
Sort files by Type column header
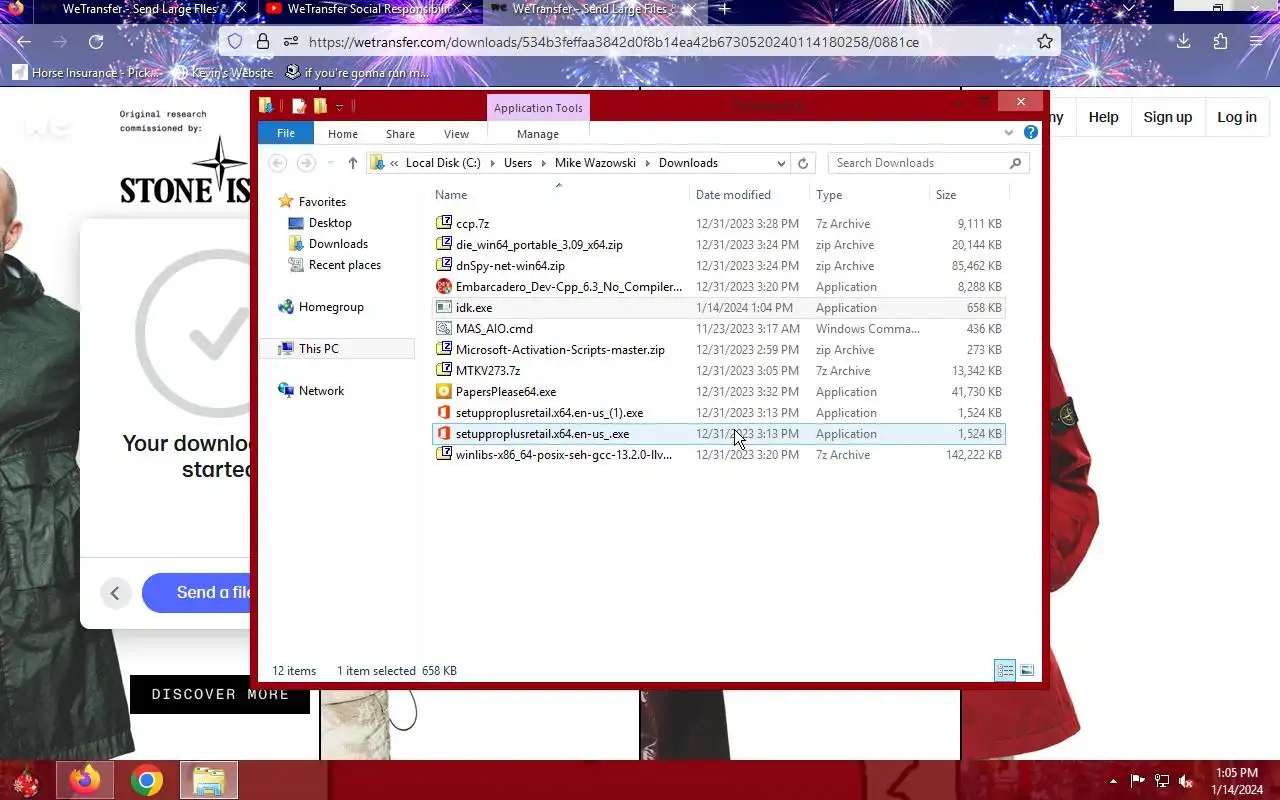click(x=829, y=195)
